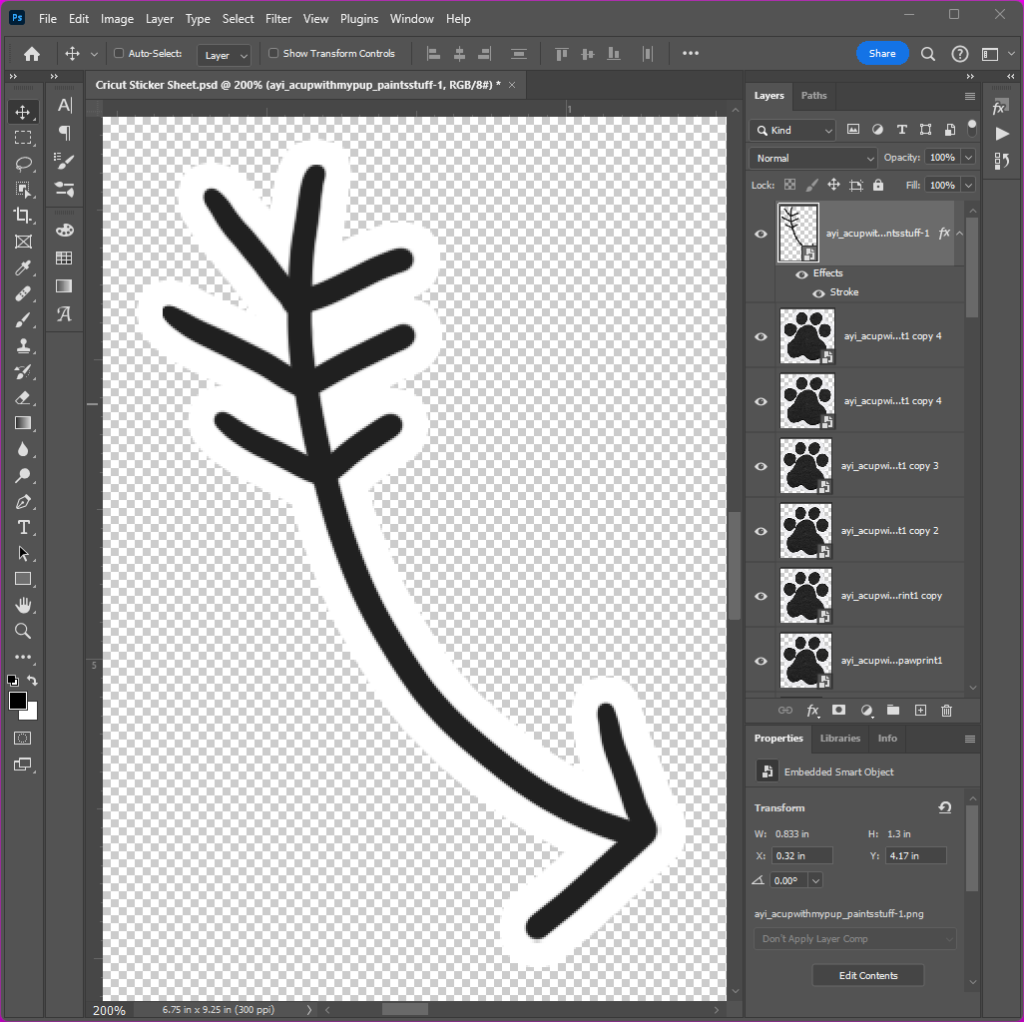Open the Normal blend mode dropdown
Screen dimensions: 1024x1022
pyautogui.click(x=813, y=158)
